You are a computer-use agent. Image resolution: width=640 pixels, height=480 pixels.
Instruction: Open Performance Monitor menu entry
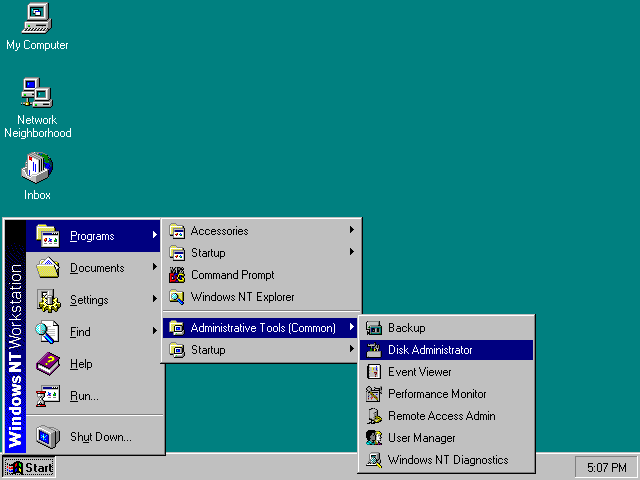[447, 394]
